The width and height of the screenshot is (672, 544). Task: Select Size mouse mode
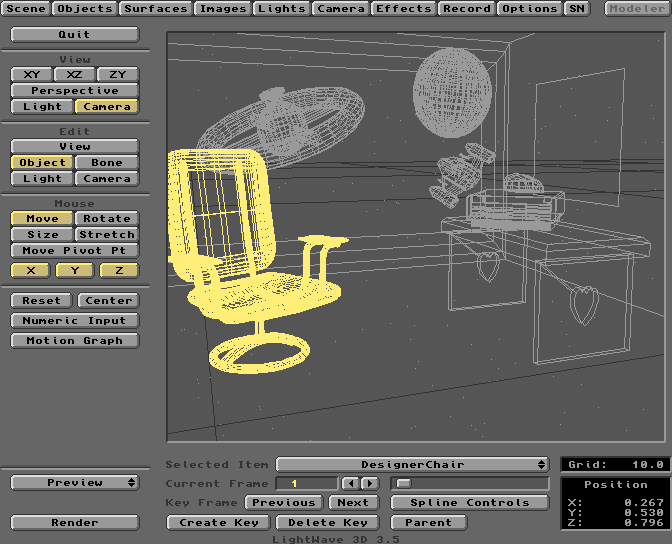[x=42, y=234]
